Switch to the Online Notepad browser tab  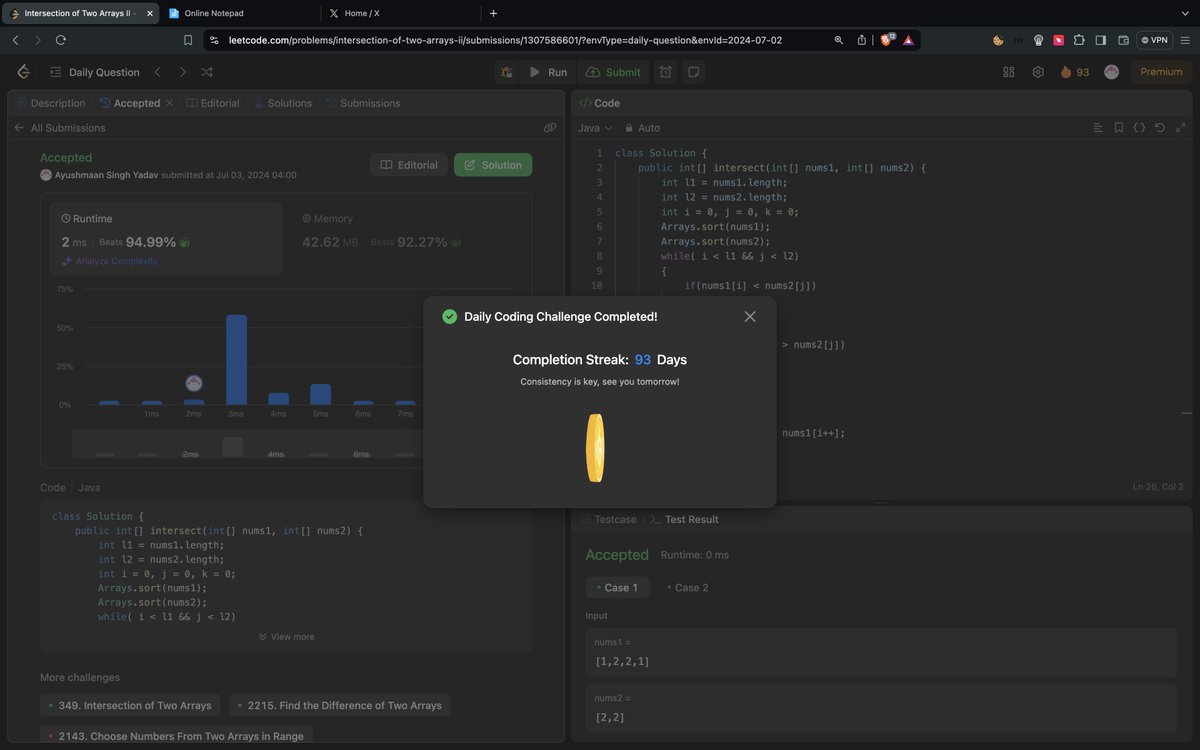point(240,13)
